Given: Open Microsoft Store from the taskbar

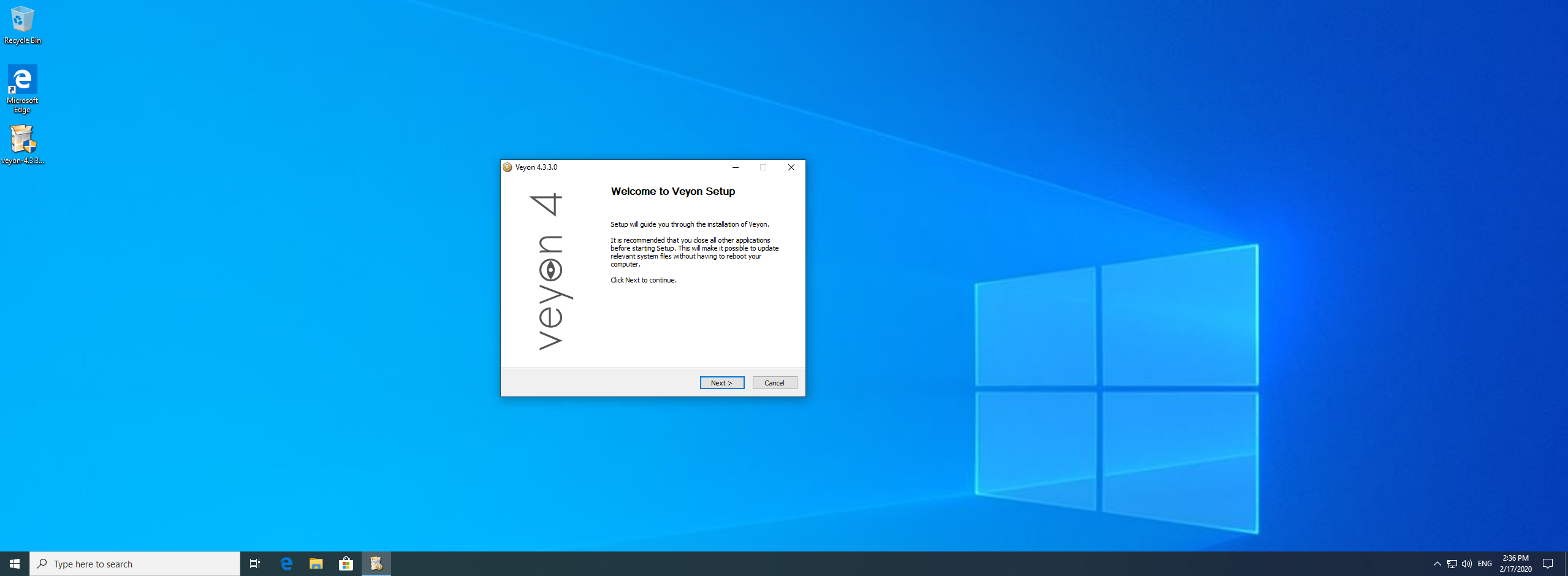Looking at the screenshot, I should (x=346, y=564).
